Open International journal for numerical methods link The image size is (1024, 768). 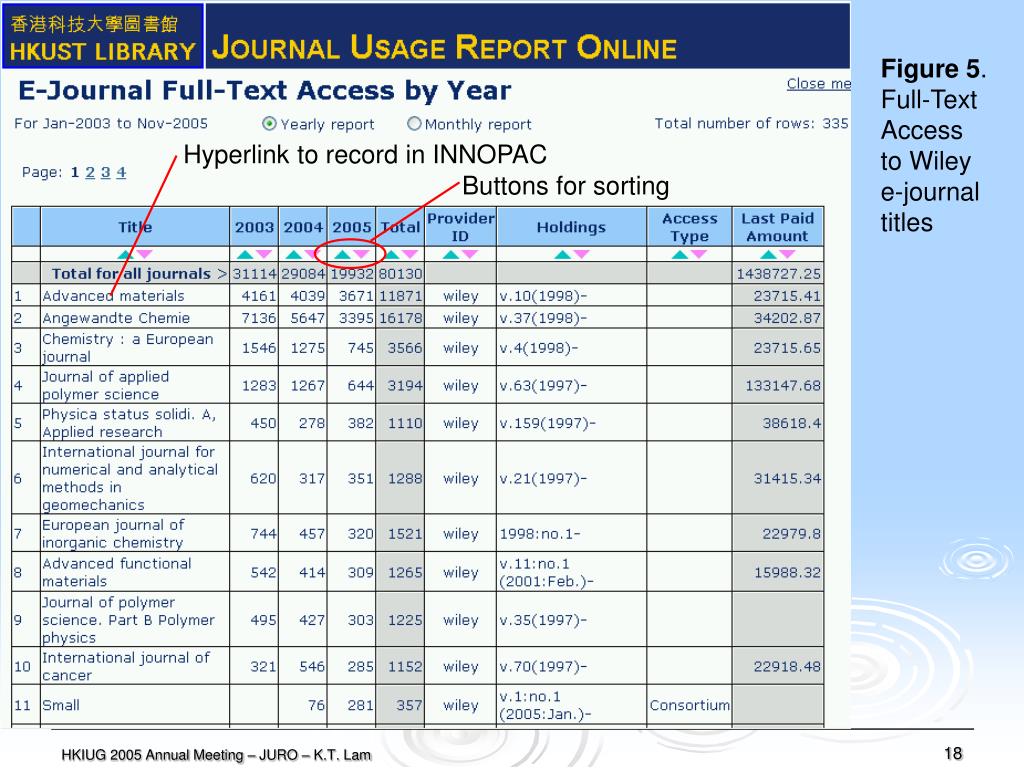(x=131, y=478)
